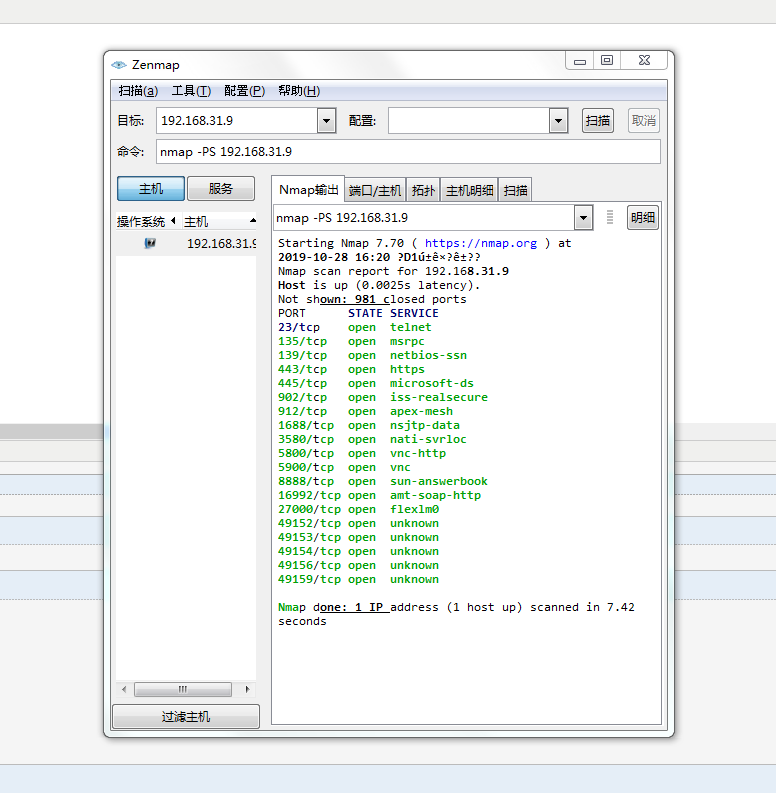This screenshot has height=793, width=776.
Task: Click the 49159/tcp unknown output line
Action: (358, 579)
